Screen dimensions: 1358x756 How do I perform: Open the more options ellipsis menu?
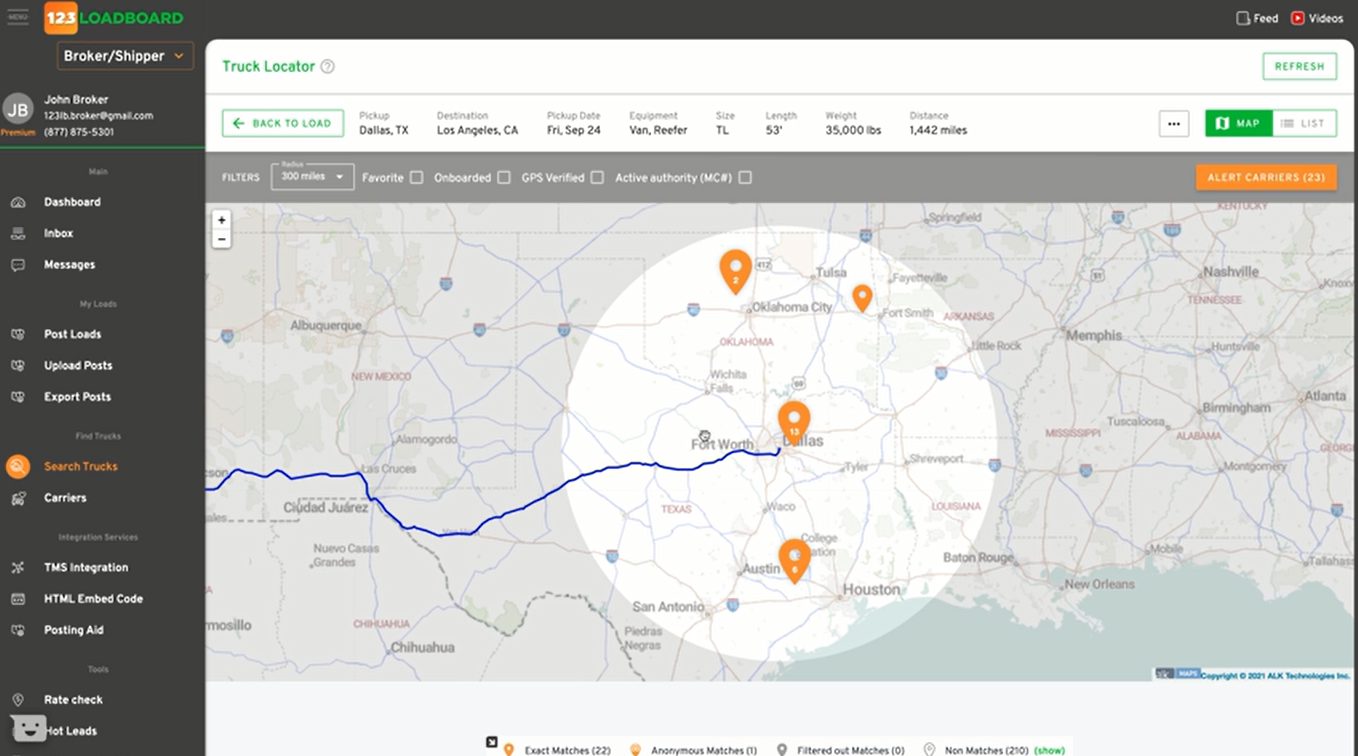click(x=1173, y=123)
